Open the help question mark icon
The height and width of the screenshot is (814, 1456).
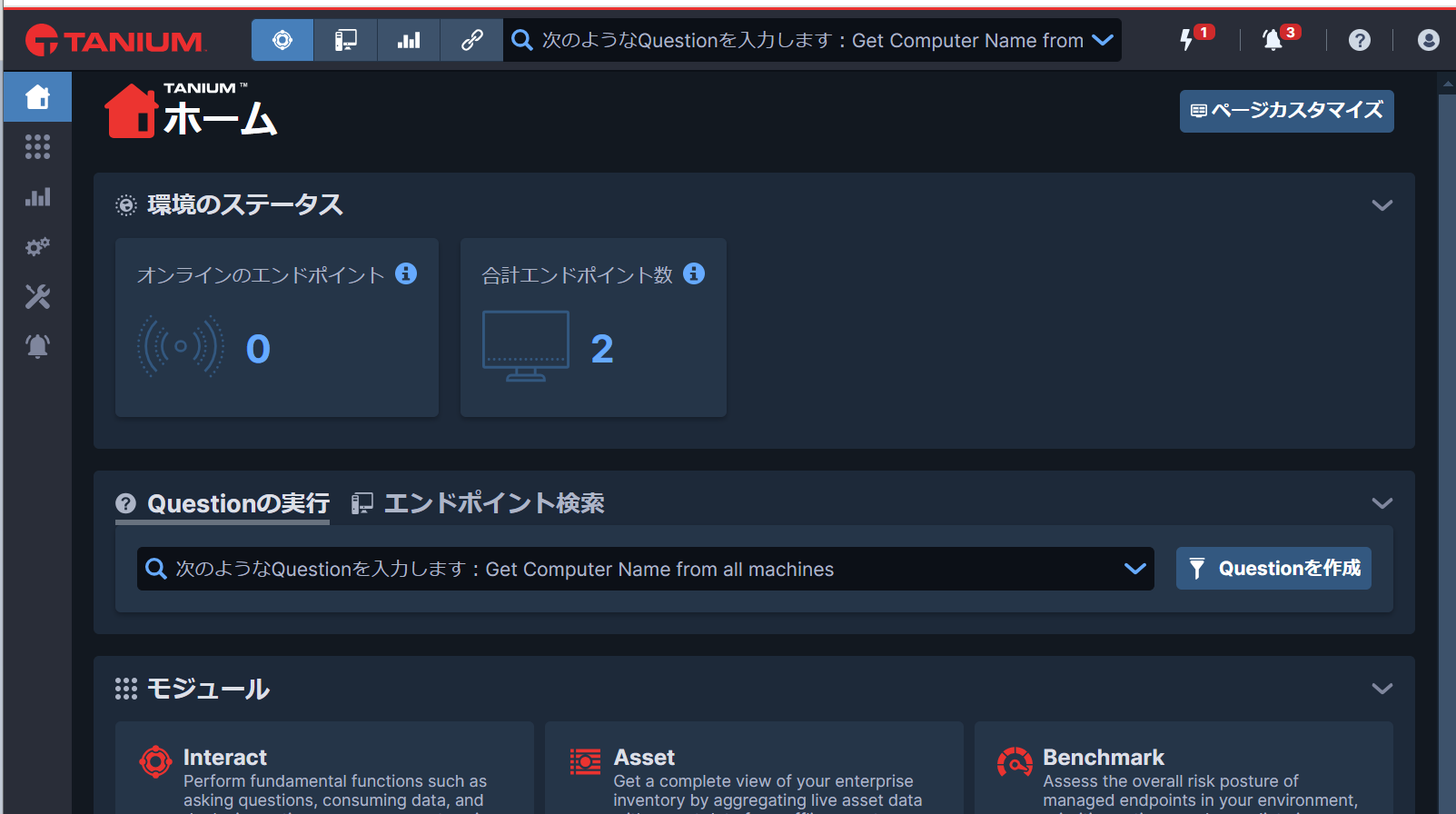point(1360,40)
